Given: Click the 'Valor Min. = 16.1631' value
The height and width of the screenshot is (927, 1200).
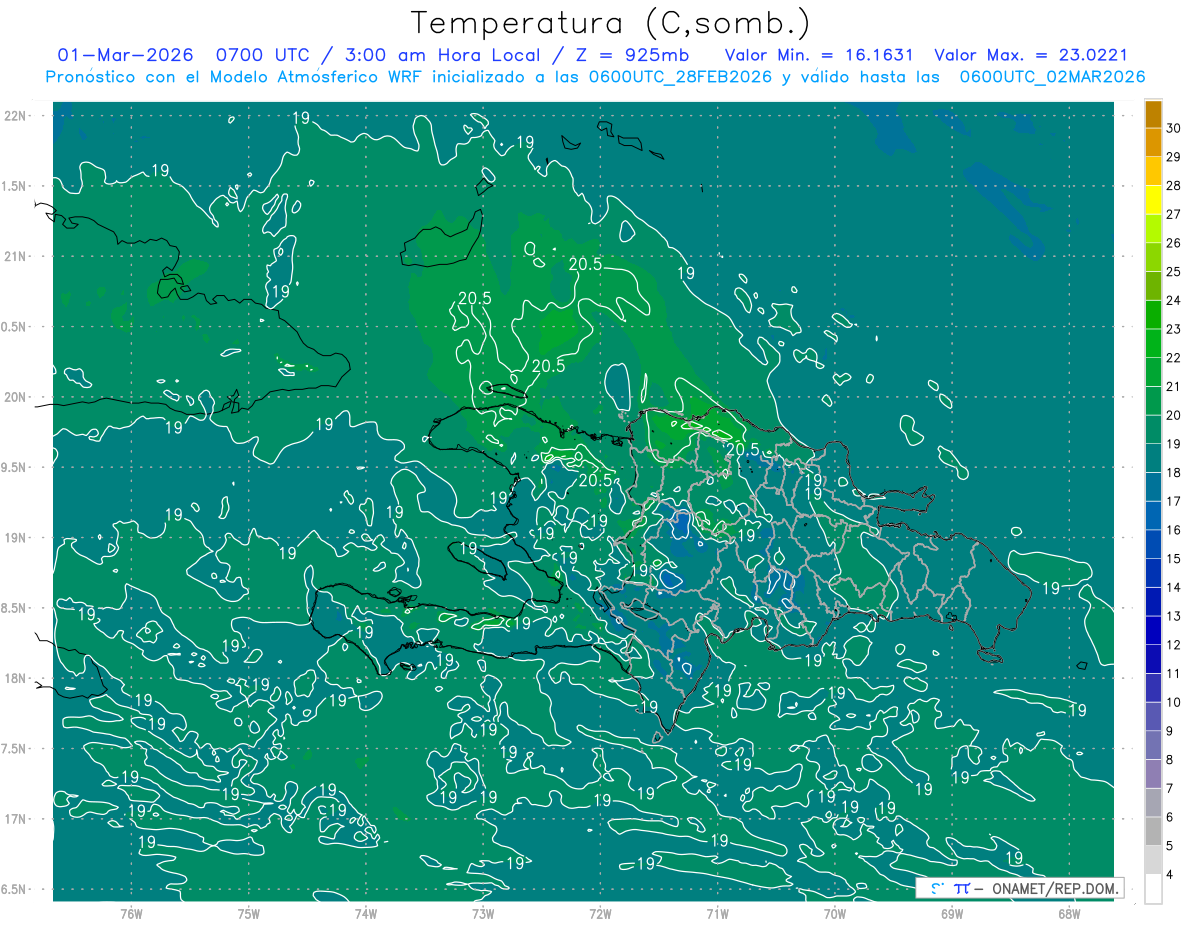Looking at the screenshot, I should point(819,55).
